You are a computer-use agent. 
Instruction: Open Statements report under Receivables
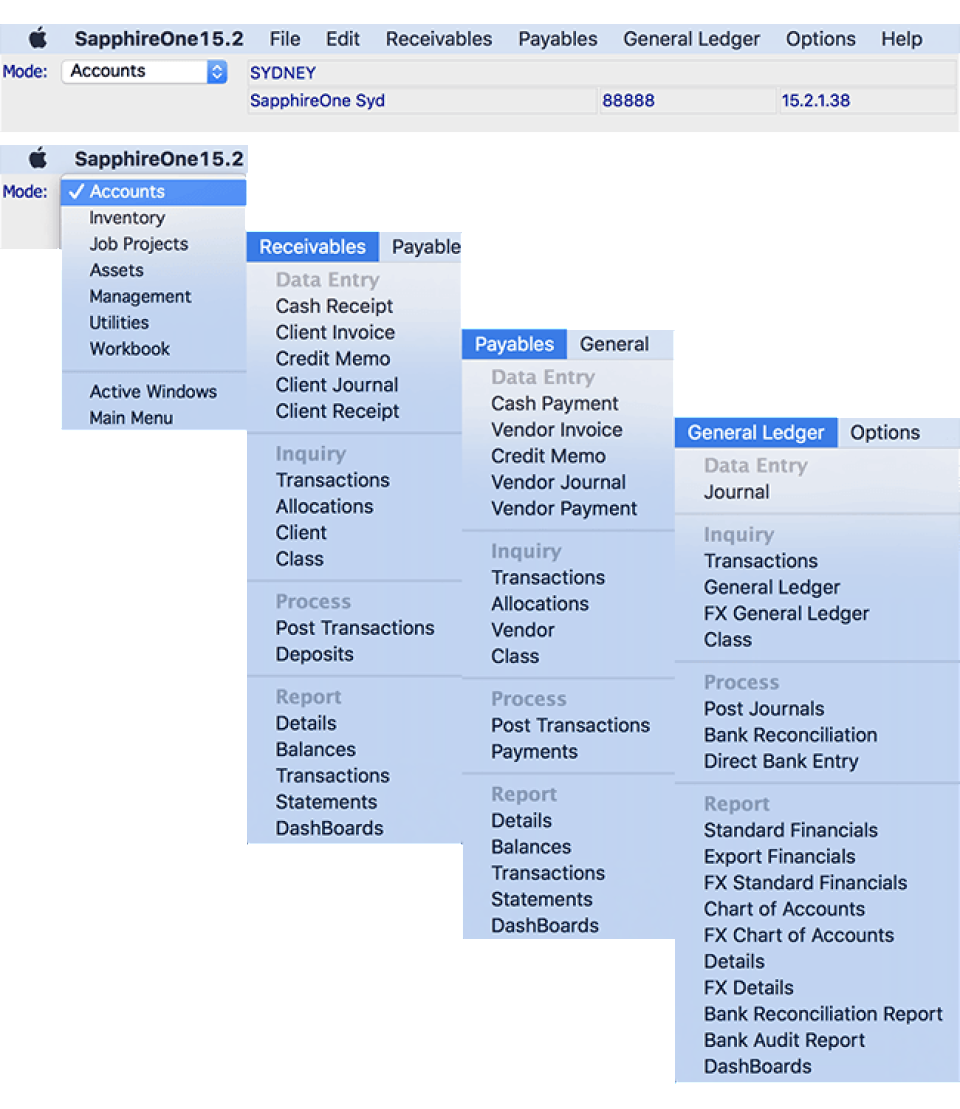point(326,802)
